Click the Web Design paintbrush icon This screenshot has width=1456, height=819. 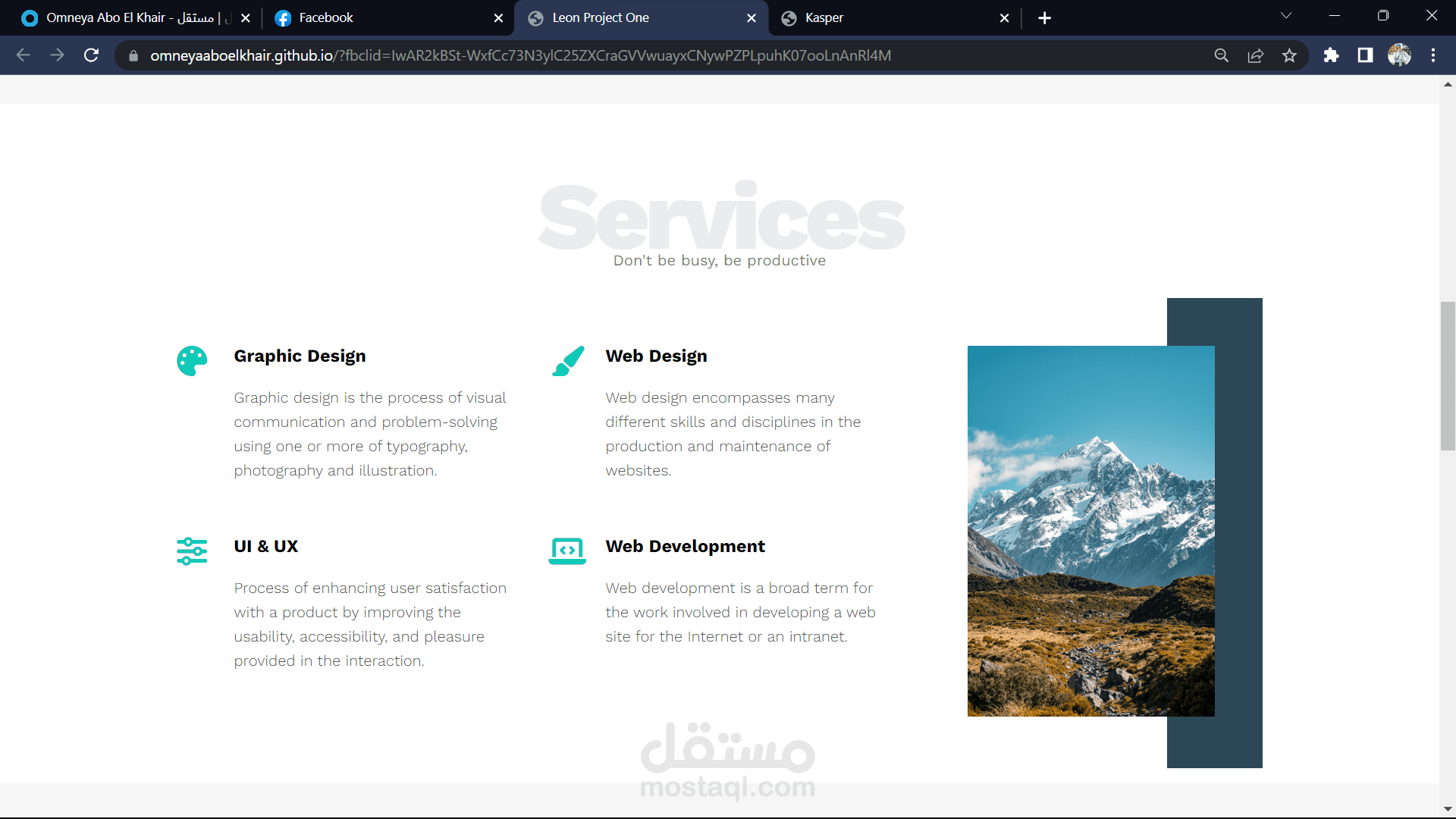coord(568,361)
